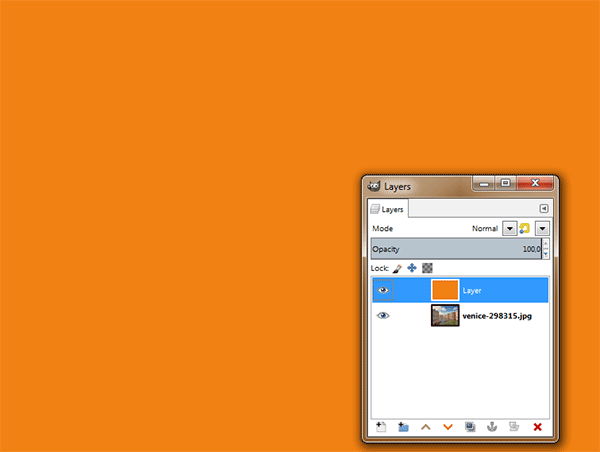
Task: Click the orange Layer thumbnail
Action: tap(445, 290)
